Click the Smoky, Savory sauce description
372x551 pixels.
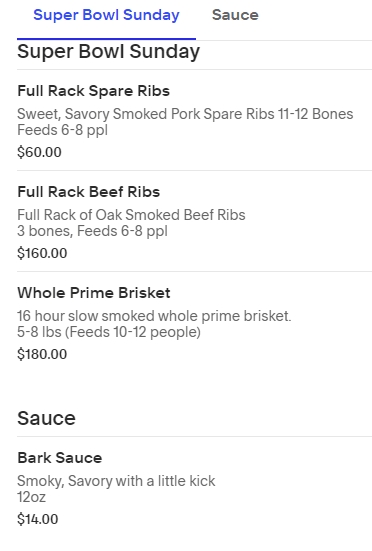point(116,481)
